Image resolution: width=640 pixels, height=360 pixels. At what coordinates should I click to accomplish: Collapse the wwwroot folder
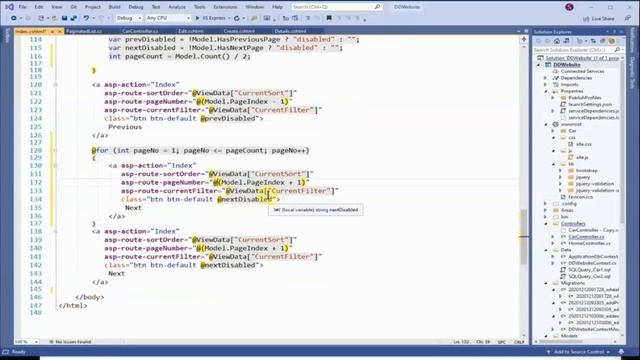click(545, 124)
